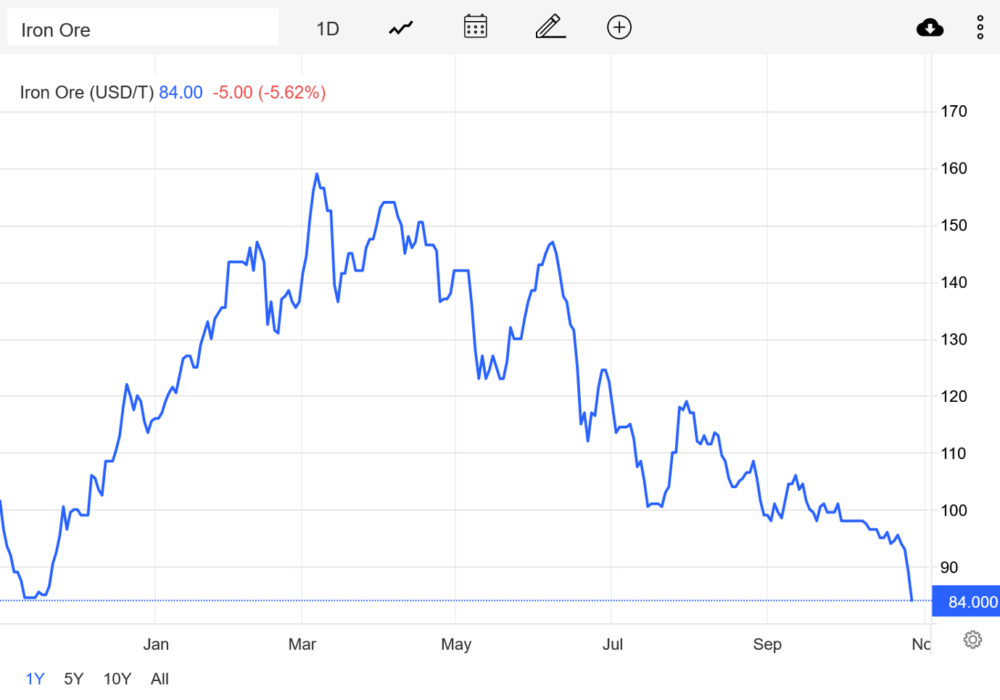This screenshot has width=1000, height=700.
Task: Change the chart type via line icon
Action: pos(401,28)
